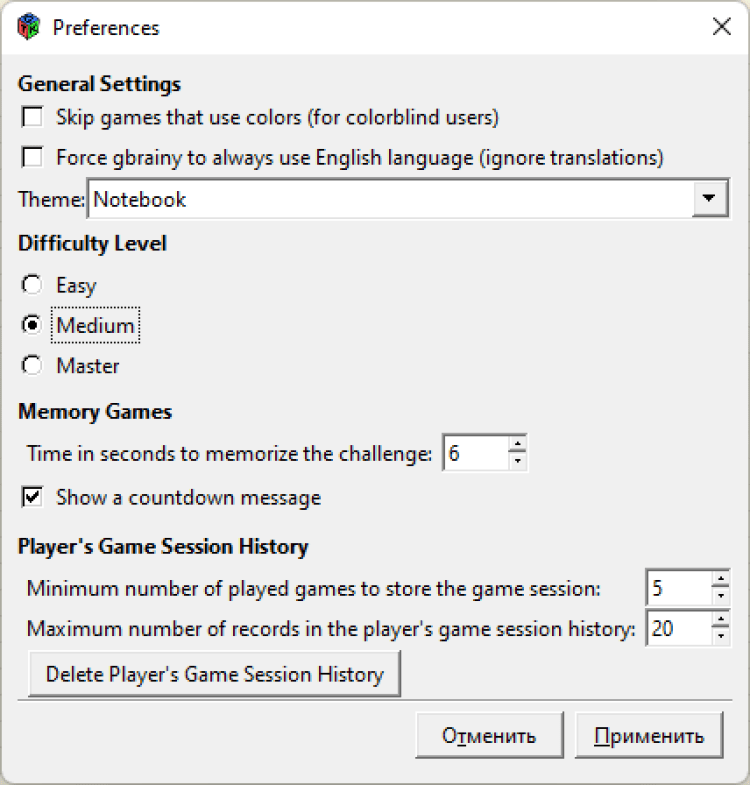Click the gbrainy app icon in title bar
This screenshot has width=750, height=785.
pos(30,27)
